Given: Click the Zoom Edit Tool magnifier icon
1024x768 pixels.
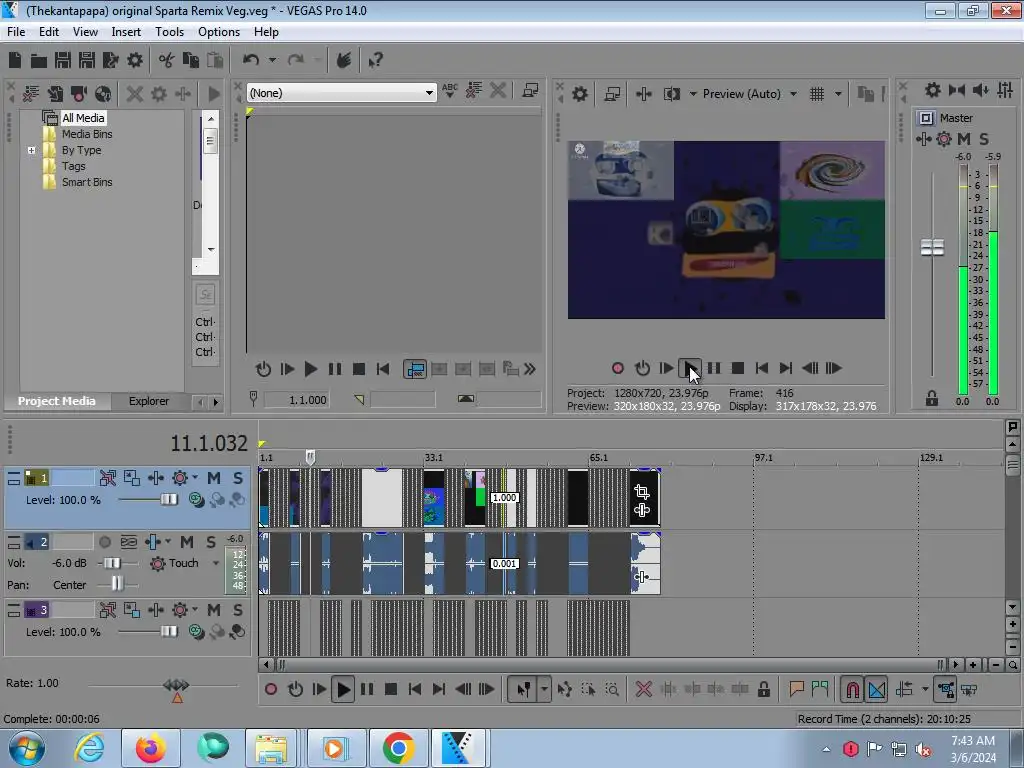Looking at the screenshot, I should click(x=612, y=690).
